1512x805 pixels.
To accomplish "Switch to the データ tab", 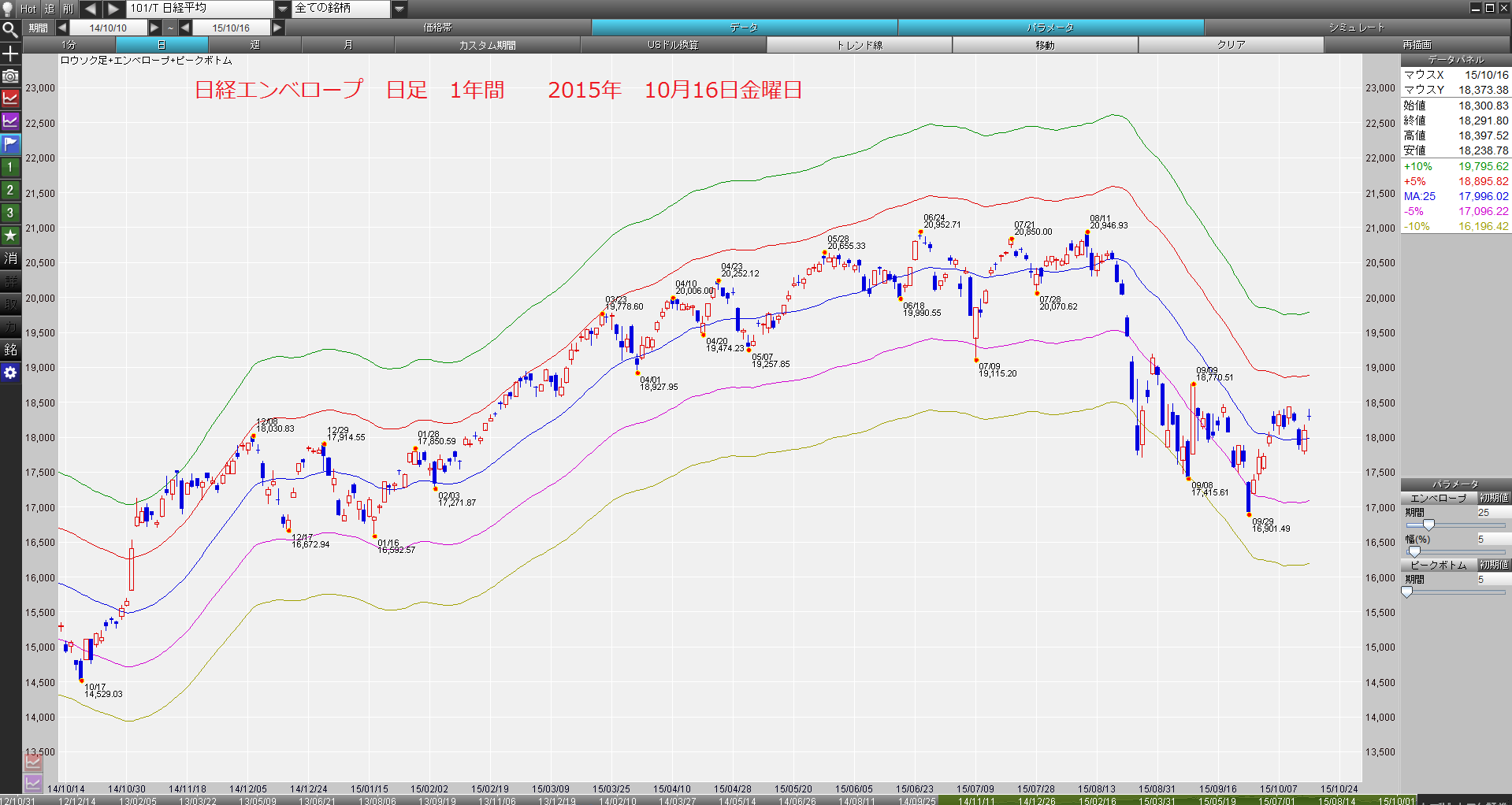I will click(x=744, y=28).
